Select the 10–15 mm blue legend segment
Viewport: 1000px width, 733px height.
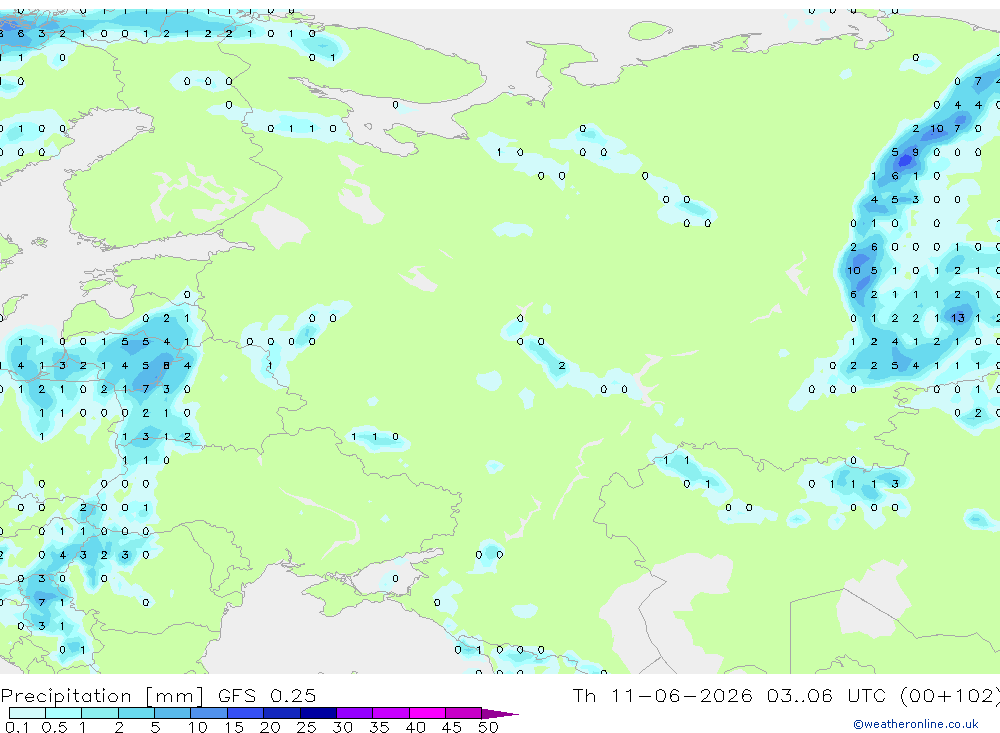point(209,713)
